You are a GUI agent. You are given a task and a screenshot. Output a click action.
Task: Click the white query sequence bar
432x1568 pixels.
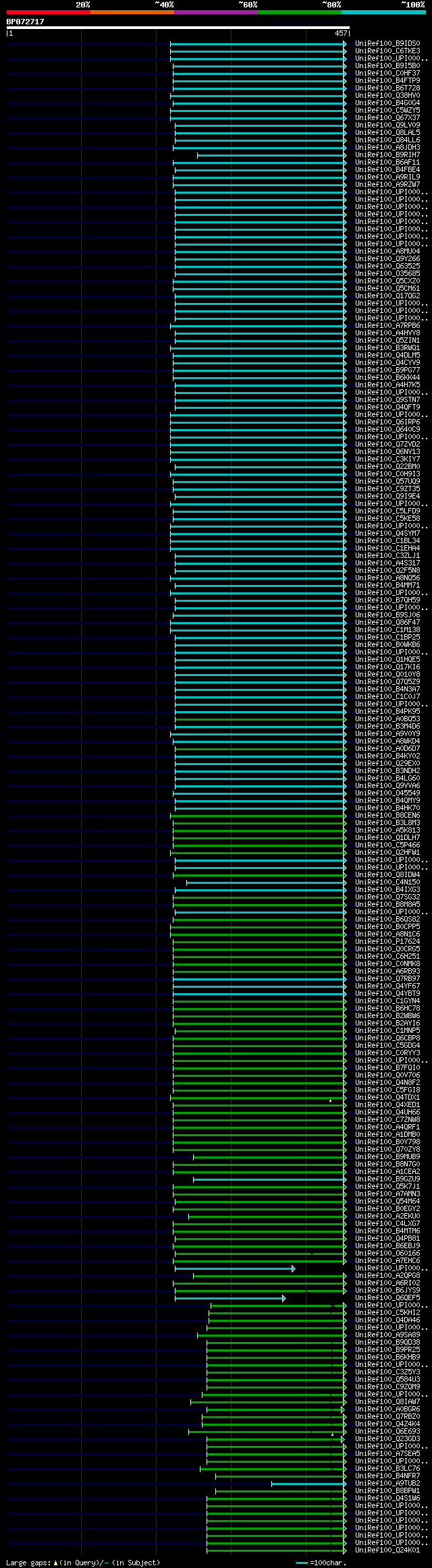(178, 28)
